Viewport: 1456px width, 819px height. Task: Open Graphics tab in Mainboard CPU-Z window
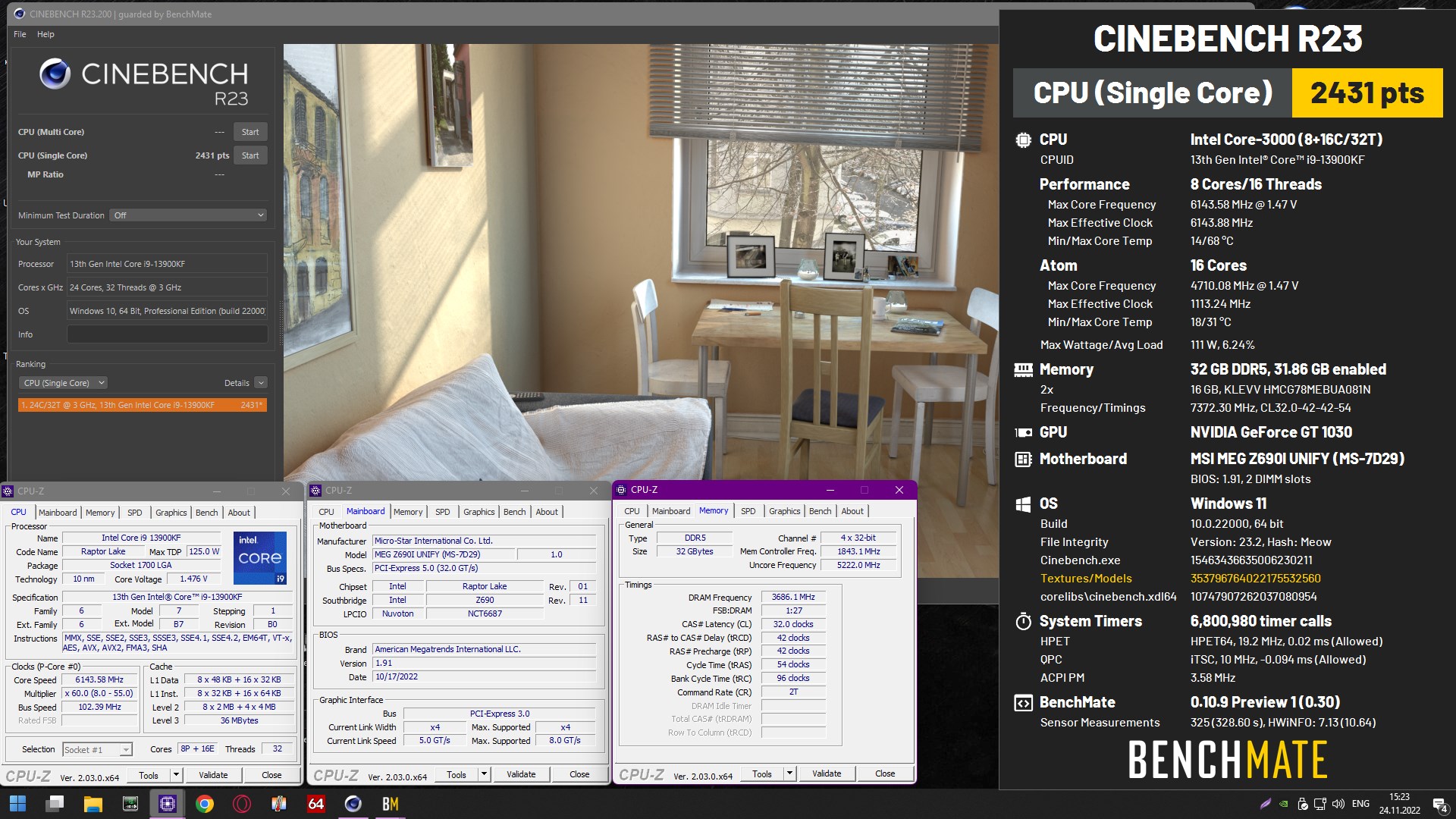(x=479, y=512)
